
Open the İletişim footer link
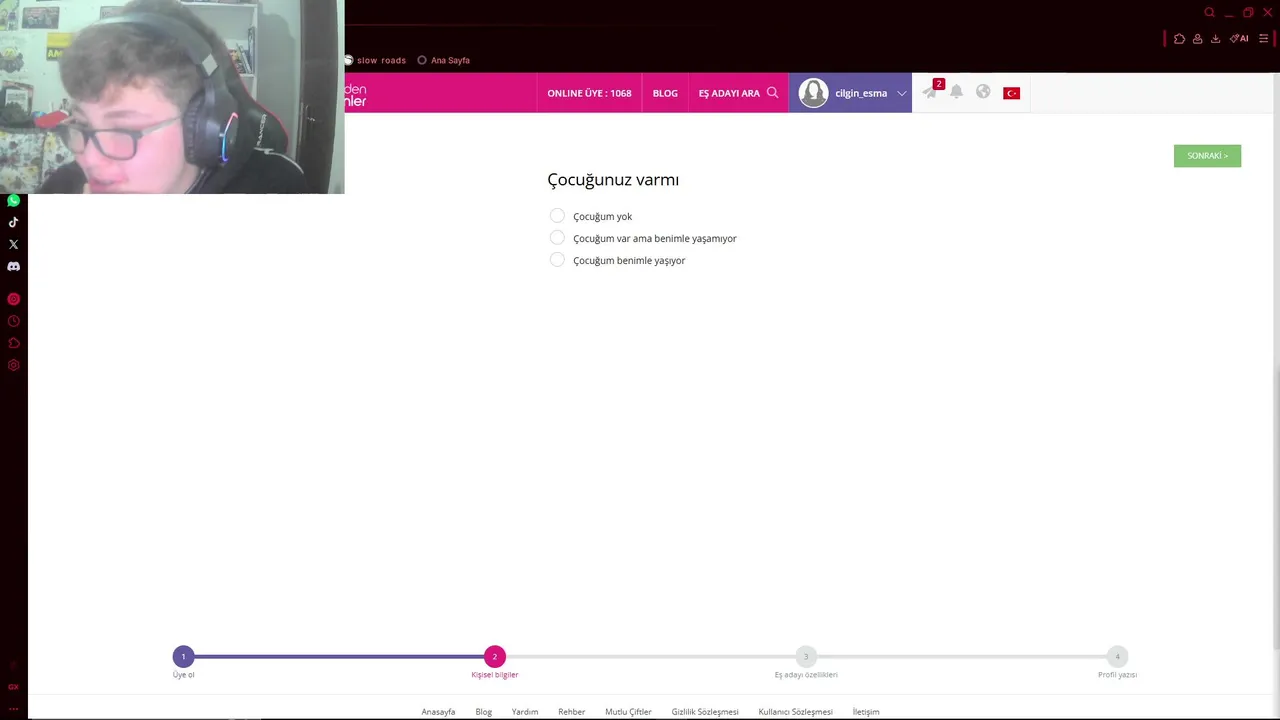(x=866, y=712)
